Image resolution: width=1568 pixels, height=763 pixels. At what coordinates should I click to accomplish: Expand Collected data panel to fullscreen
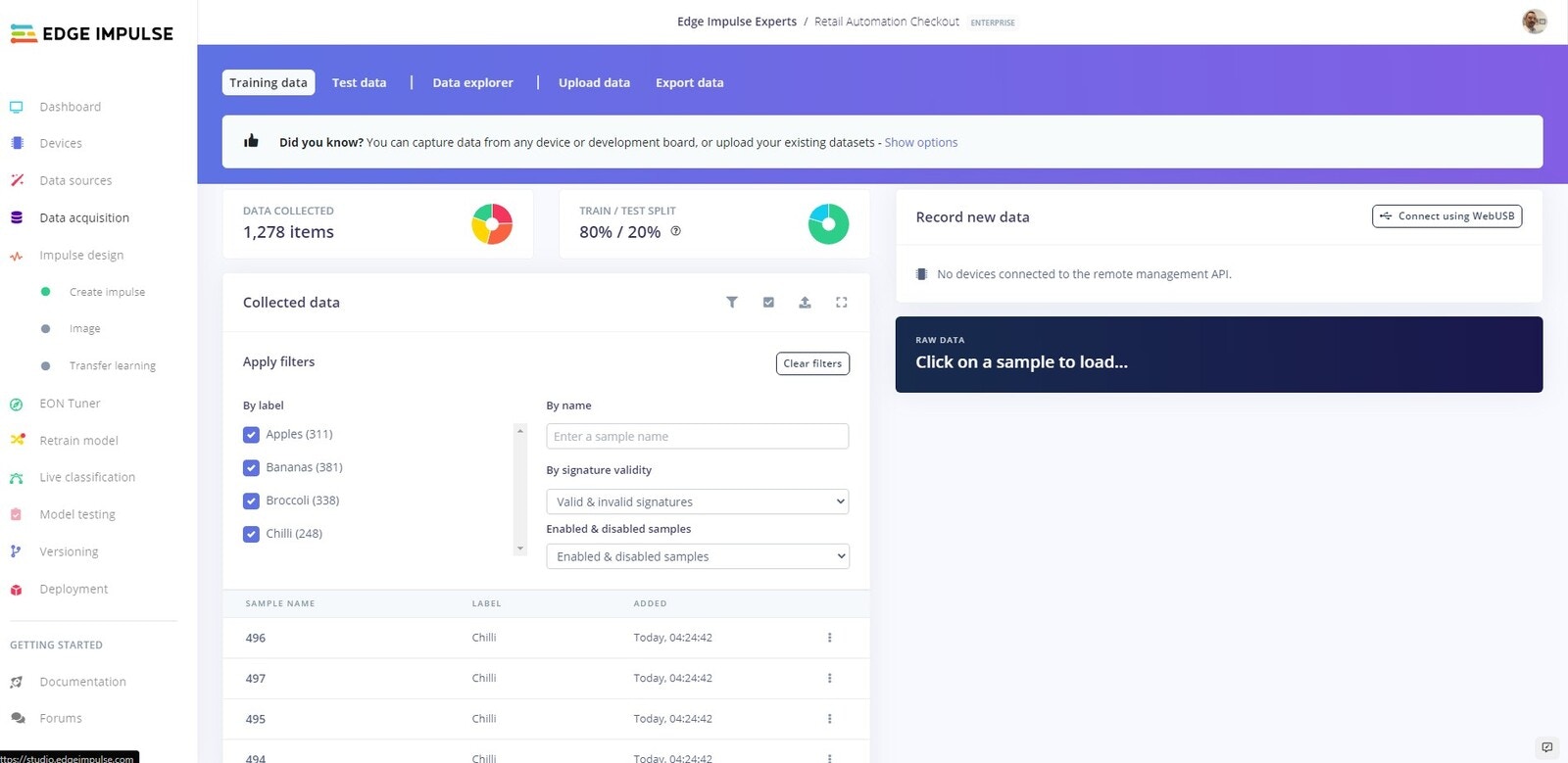(841, 302)
